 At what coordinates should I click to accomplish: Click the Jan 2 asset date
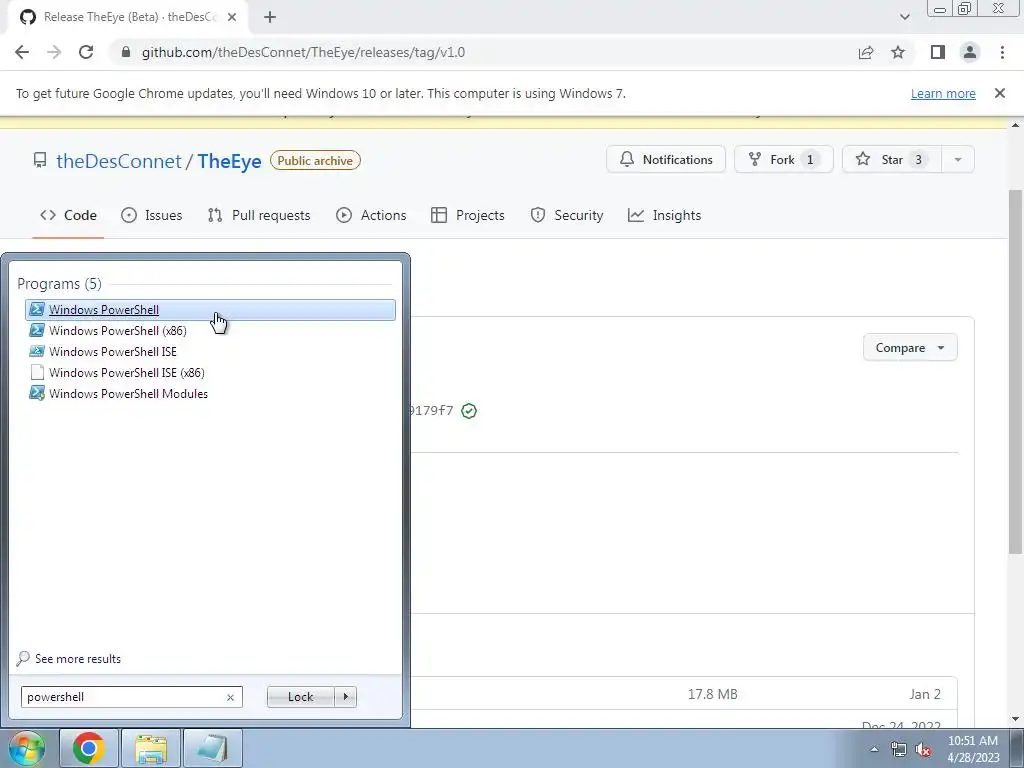point(925,694)
